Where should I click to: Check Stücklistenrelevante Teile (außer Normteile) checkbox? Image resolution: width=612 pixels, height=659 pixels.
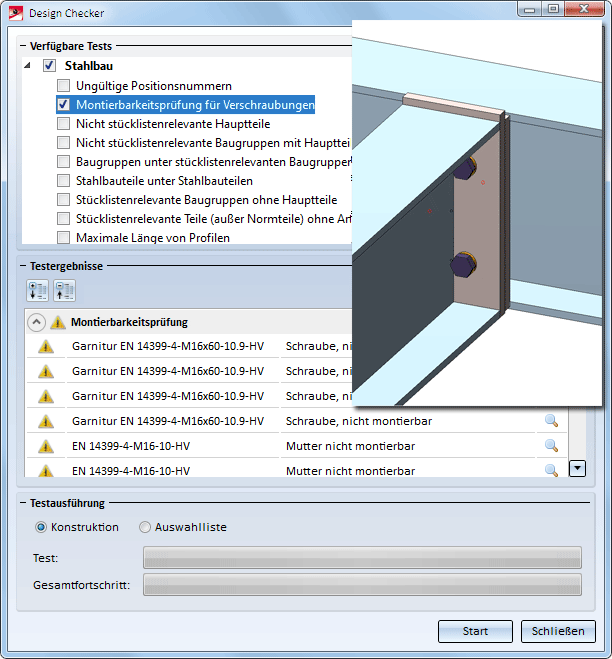[63, 219]
